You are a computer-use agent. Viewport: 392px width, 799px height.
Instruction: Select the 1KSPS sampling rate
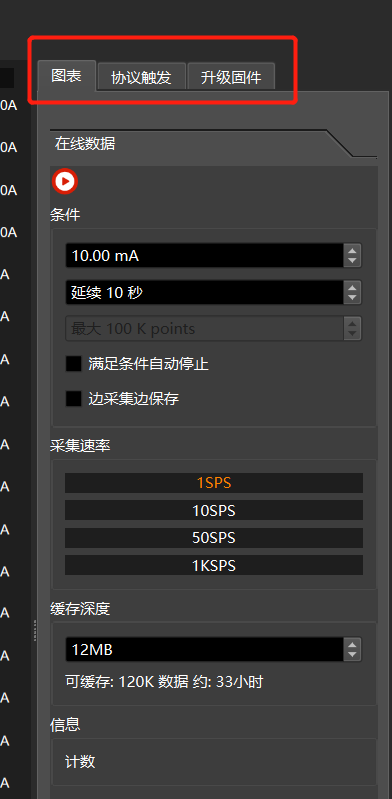tap(214, 565)
